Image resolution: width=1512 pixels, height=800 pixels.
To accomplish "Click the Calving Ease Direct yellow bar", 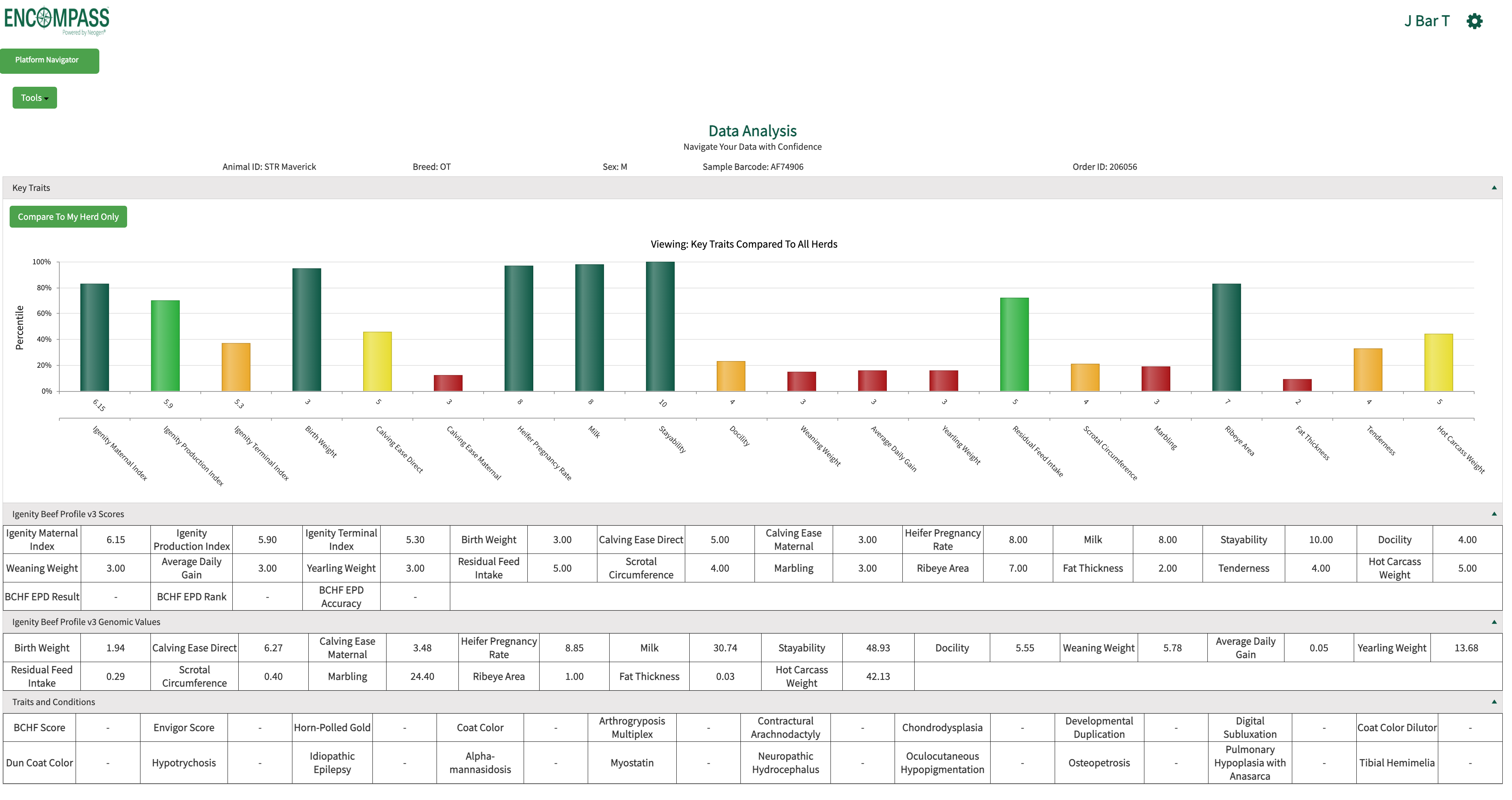I will pos(377,361).
